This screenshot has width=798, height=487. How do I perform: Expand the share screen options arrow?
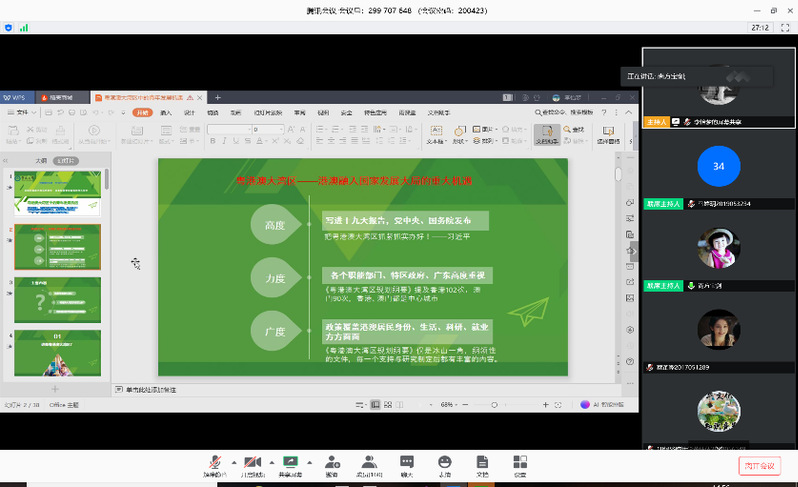[311, 462]
